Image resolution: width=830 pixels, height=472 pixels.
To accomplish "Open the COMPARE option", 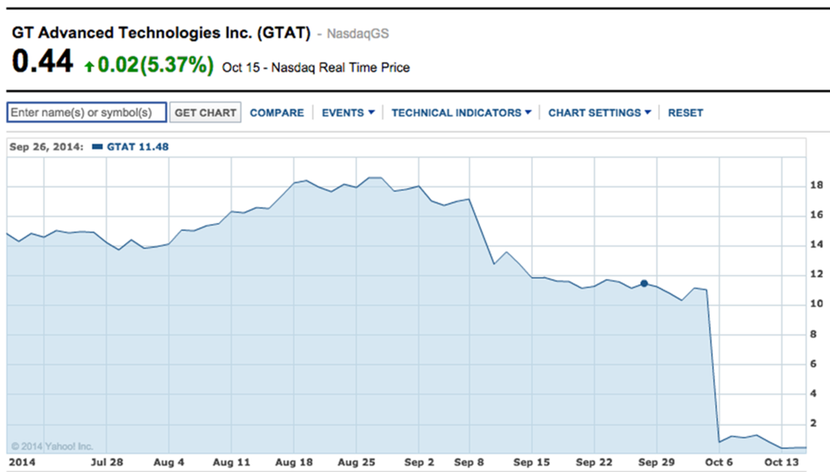I will [277, 113].
